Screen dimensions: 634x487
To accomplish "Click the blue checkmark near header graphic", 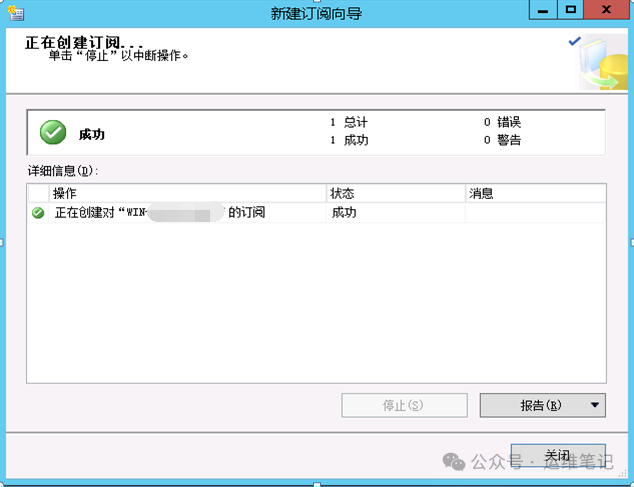I will [x=574, y=41].
